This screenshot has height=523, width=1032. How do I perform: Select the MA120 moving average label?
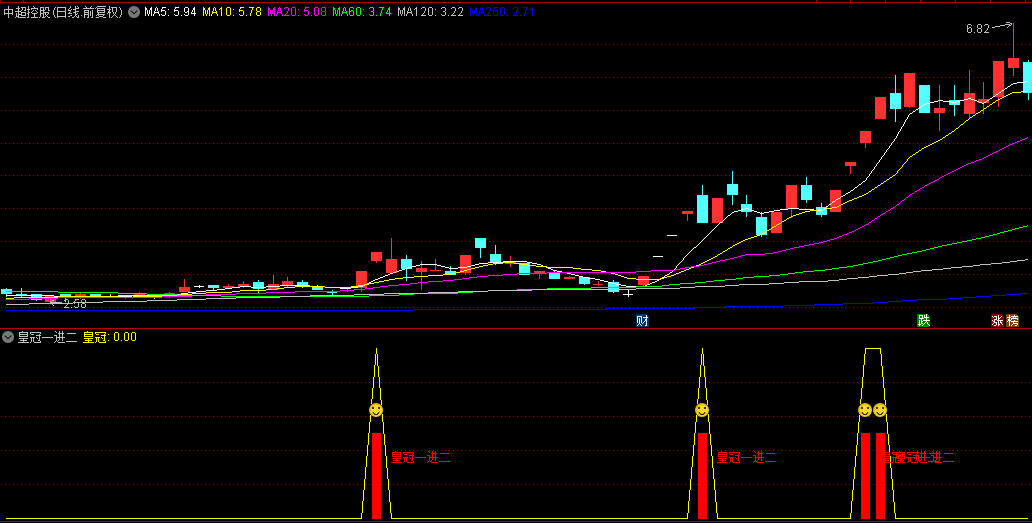pyautogui.click(x=430, y=13)
